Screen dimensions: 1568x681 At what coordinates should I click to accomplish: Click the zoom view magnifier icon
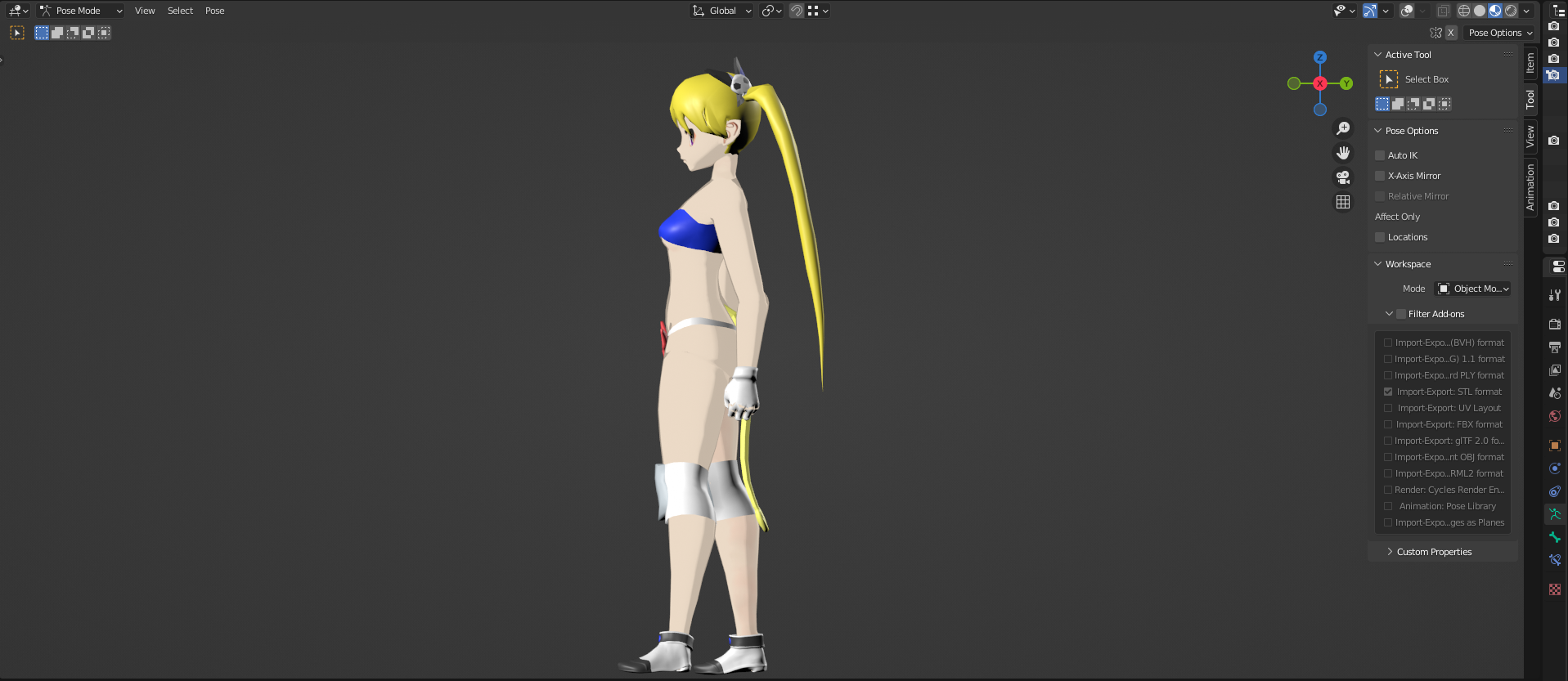coord(1343,128)
